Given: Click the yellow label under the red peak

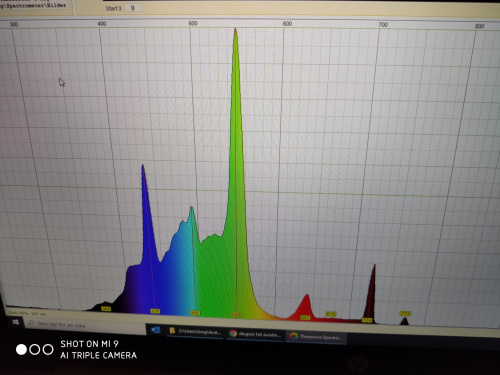Looking at the screenshot, I should (305, 318).
